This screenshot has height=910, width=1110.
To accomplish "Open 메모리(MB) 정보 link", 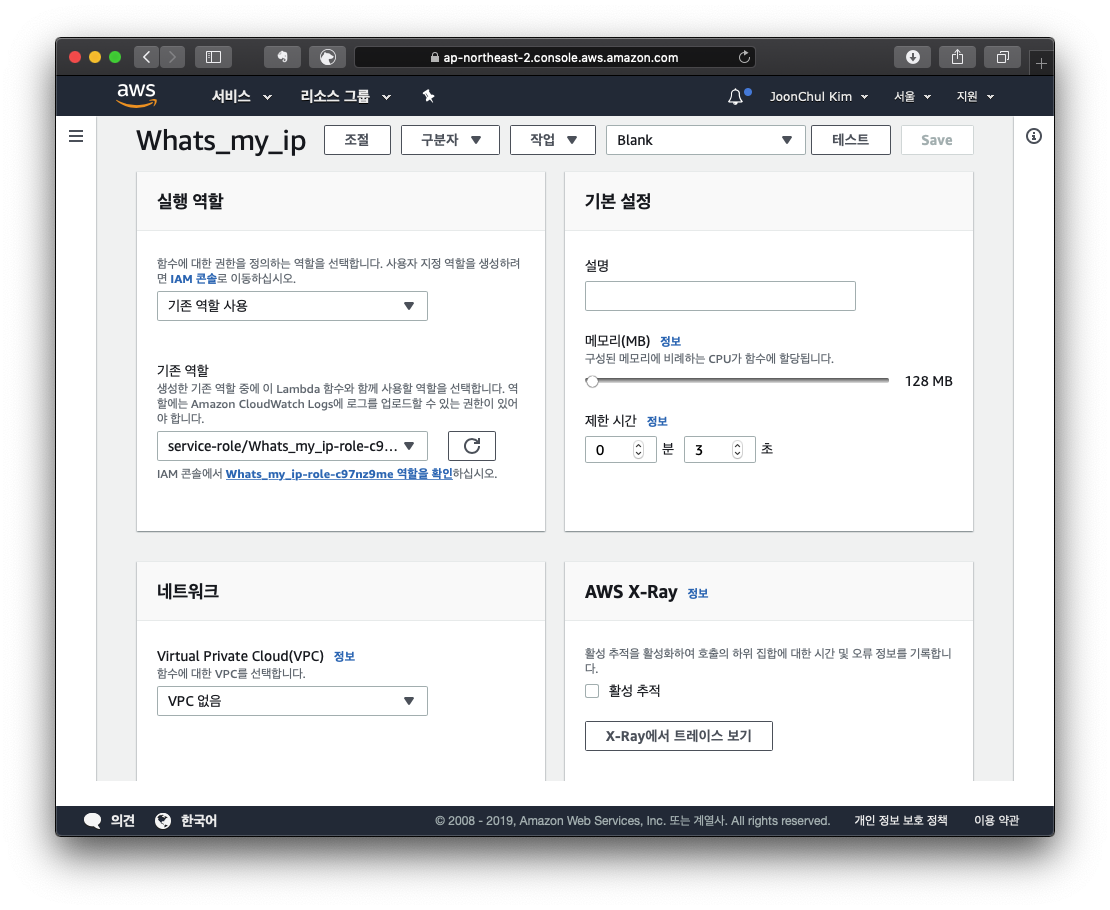I will (670, 341).
